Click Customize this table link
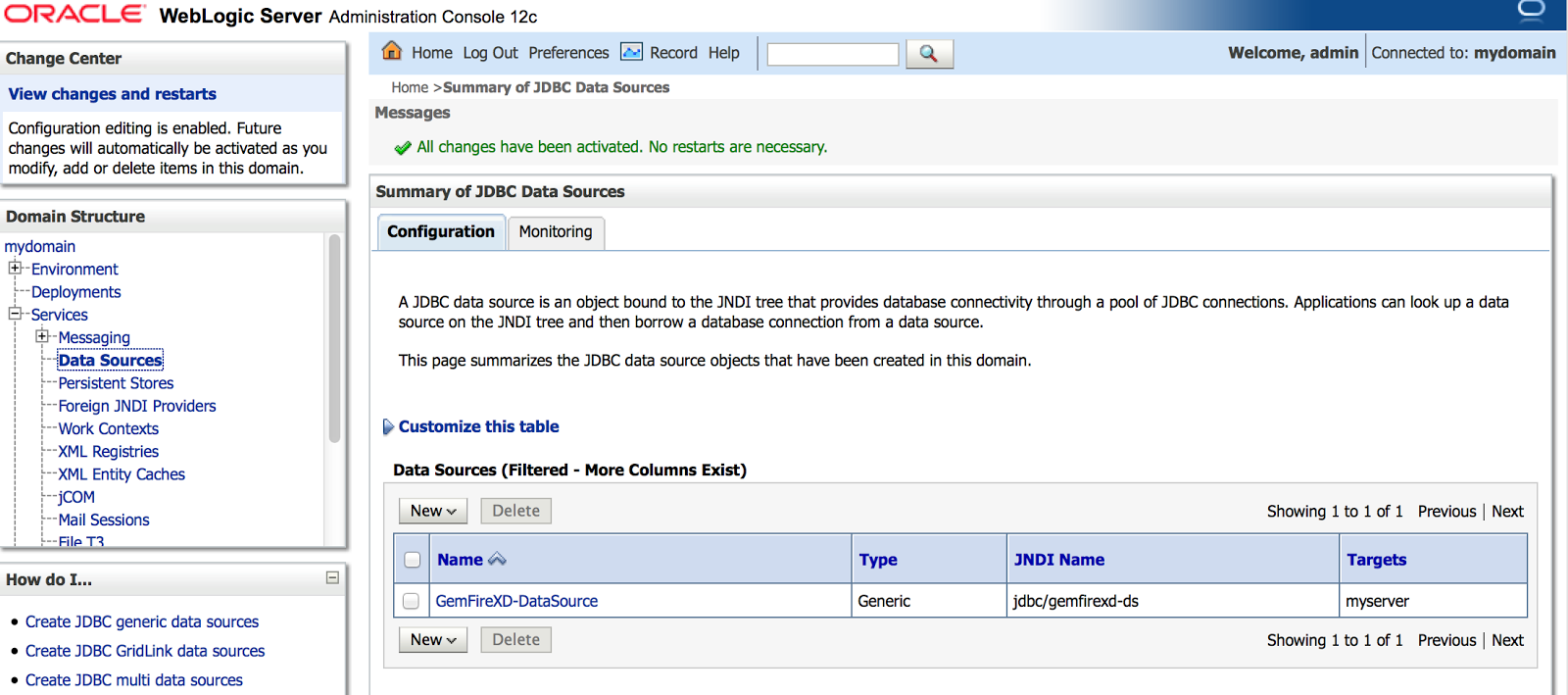The height and width of the screenshot is (695, 1568). 478,426
